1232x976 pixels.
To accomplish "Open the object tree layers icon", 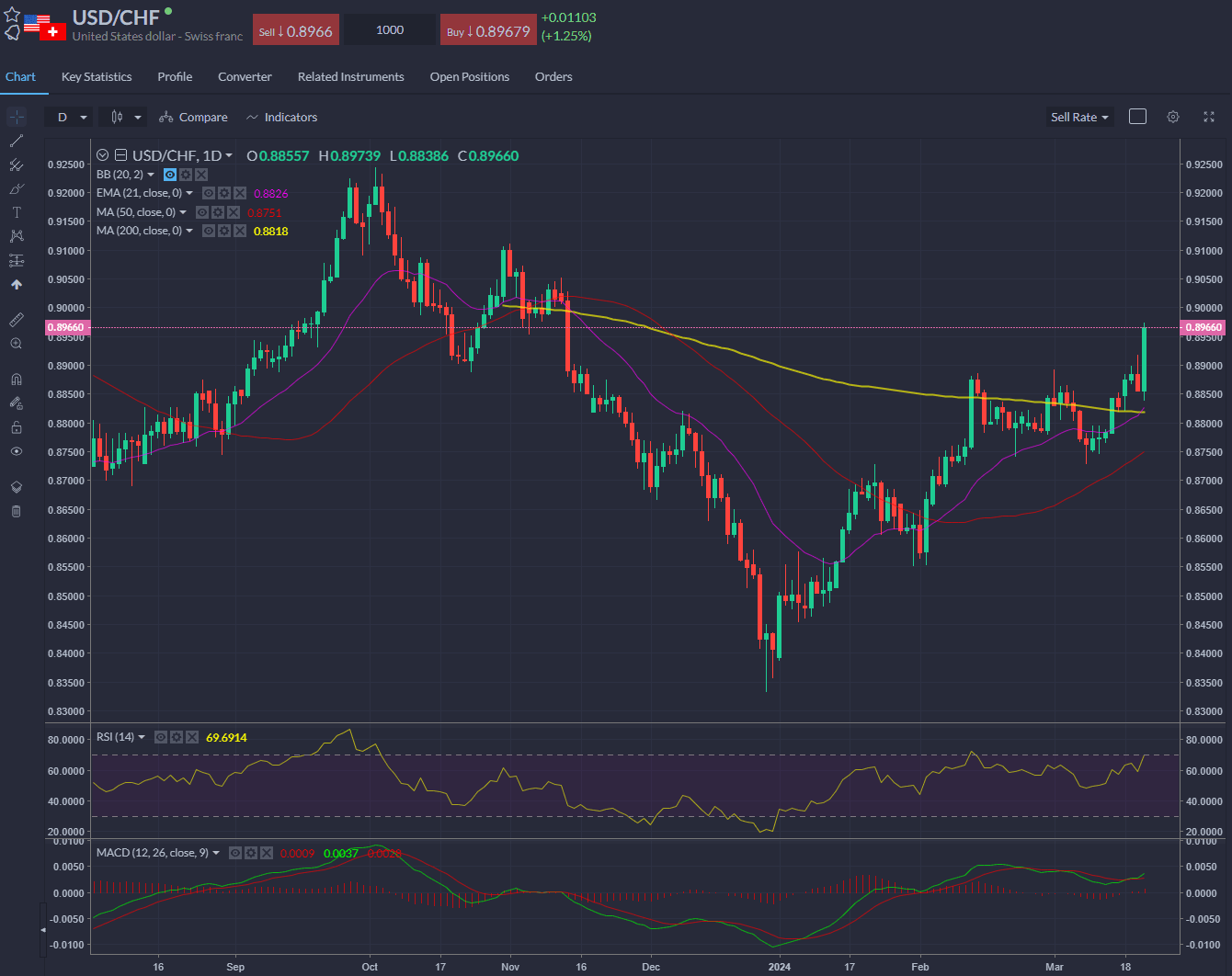I will pos(17,487).
